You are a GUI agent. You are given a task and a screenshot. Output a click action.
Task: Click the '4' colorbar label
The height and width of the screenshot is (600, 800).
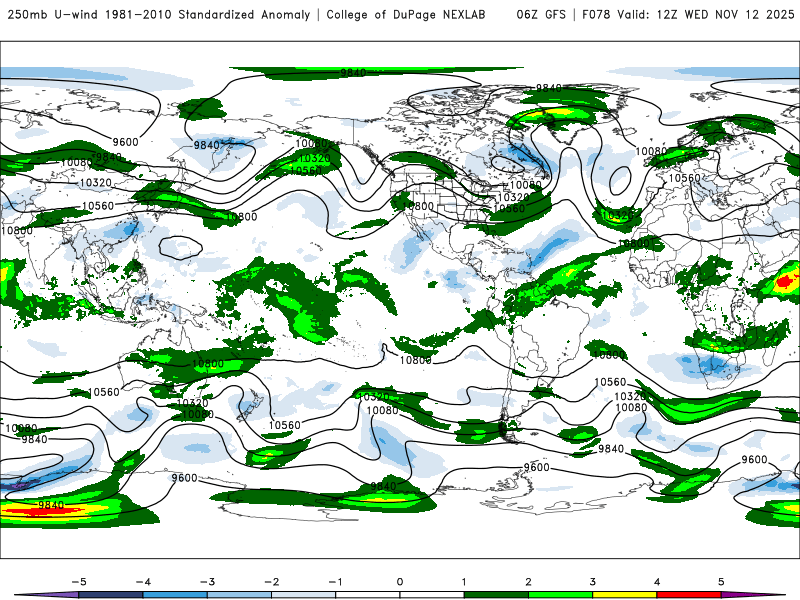[x=657, y=582]
